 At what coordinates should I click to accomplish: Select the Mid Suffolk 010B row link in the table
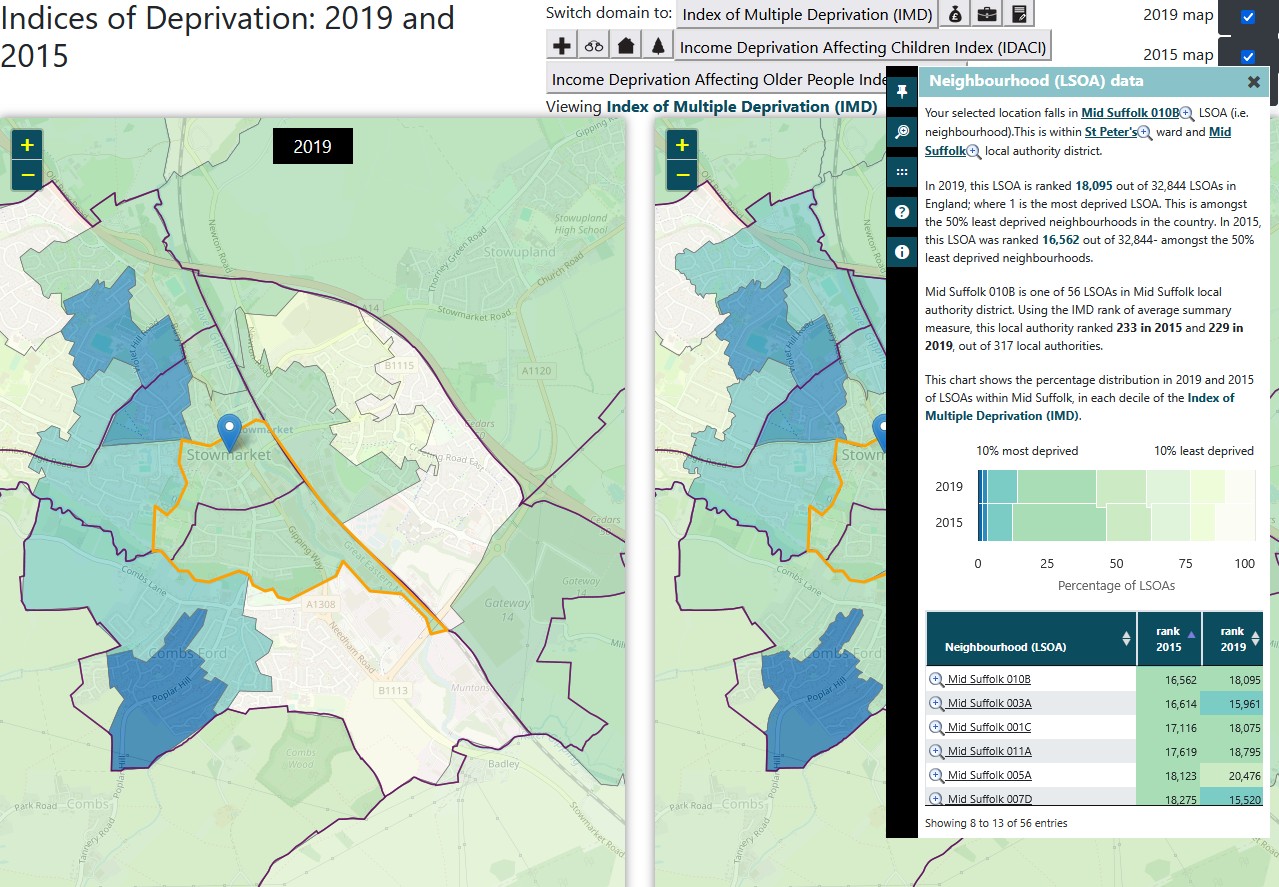point(989,680)
